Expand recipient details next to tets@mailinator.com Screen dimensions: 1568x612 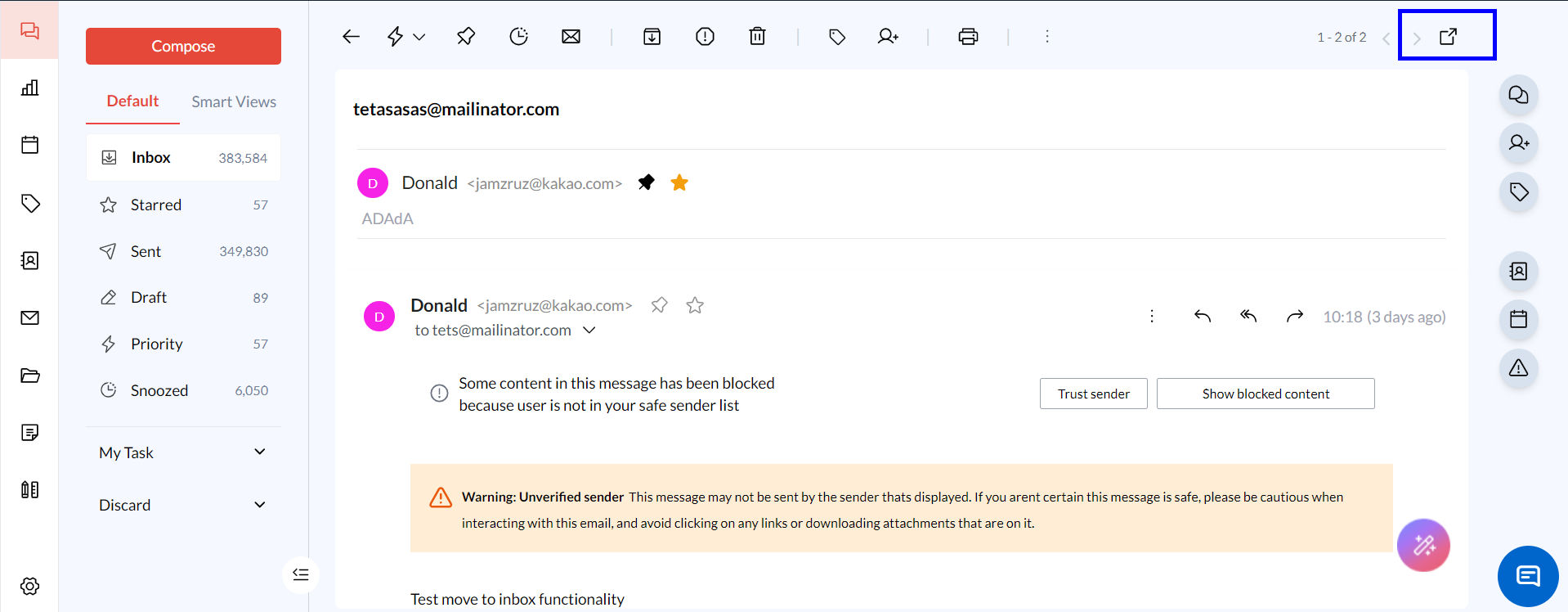589,330
